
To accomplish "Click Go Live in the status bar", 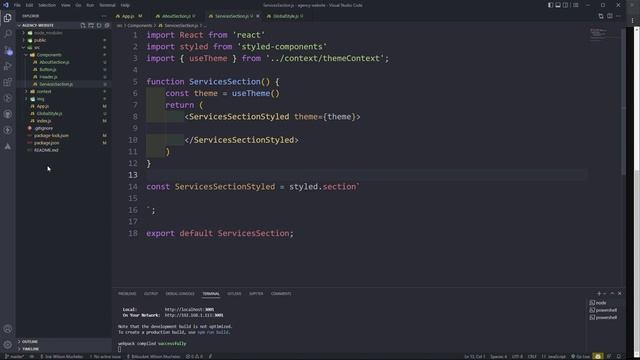I will (x=580, y=356).
